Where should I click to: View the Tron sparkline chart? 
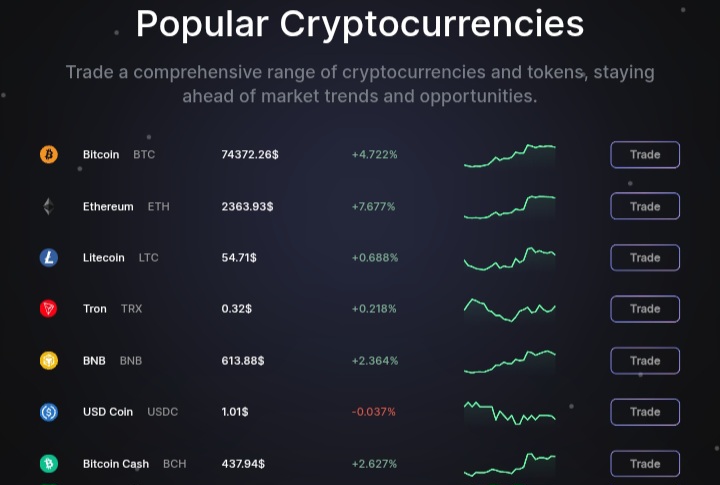point(509,309)
